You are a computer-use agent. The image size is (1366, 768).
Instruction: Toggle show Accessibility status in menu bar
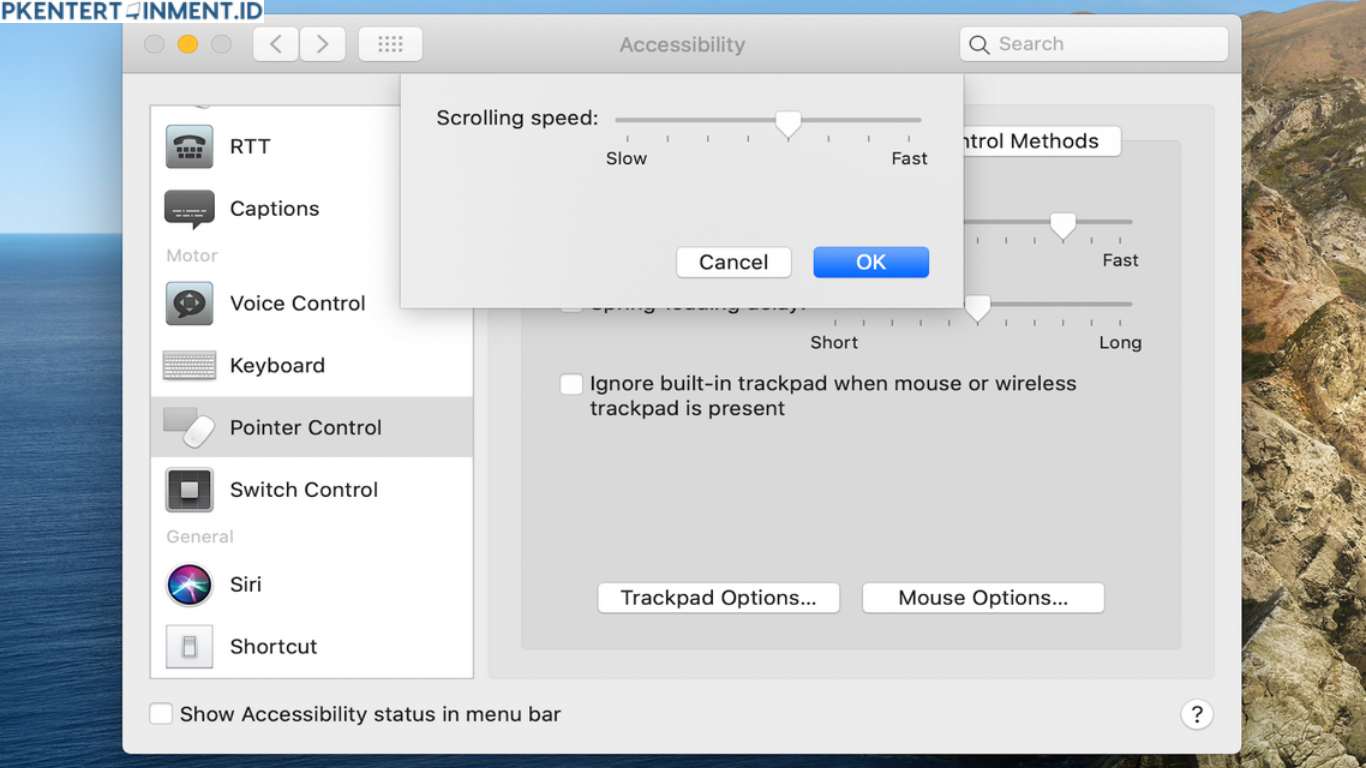[x=161, y=714]
